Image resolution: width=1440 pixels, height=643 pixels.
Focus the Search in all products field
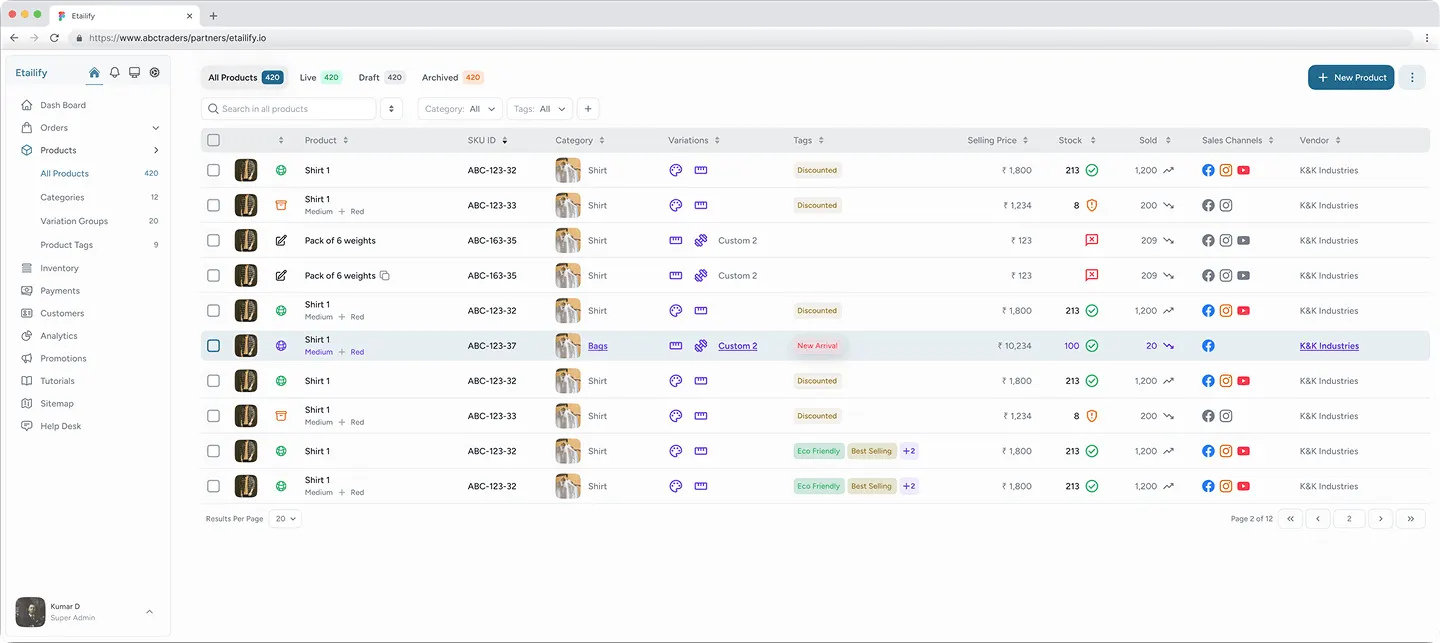[x=288, y=109]
